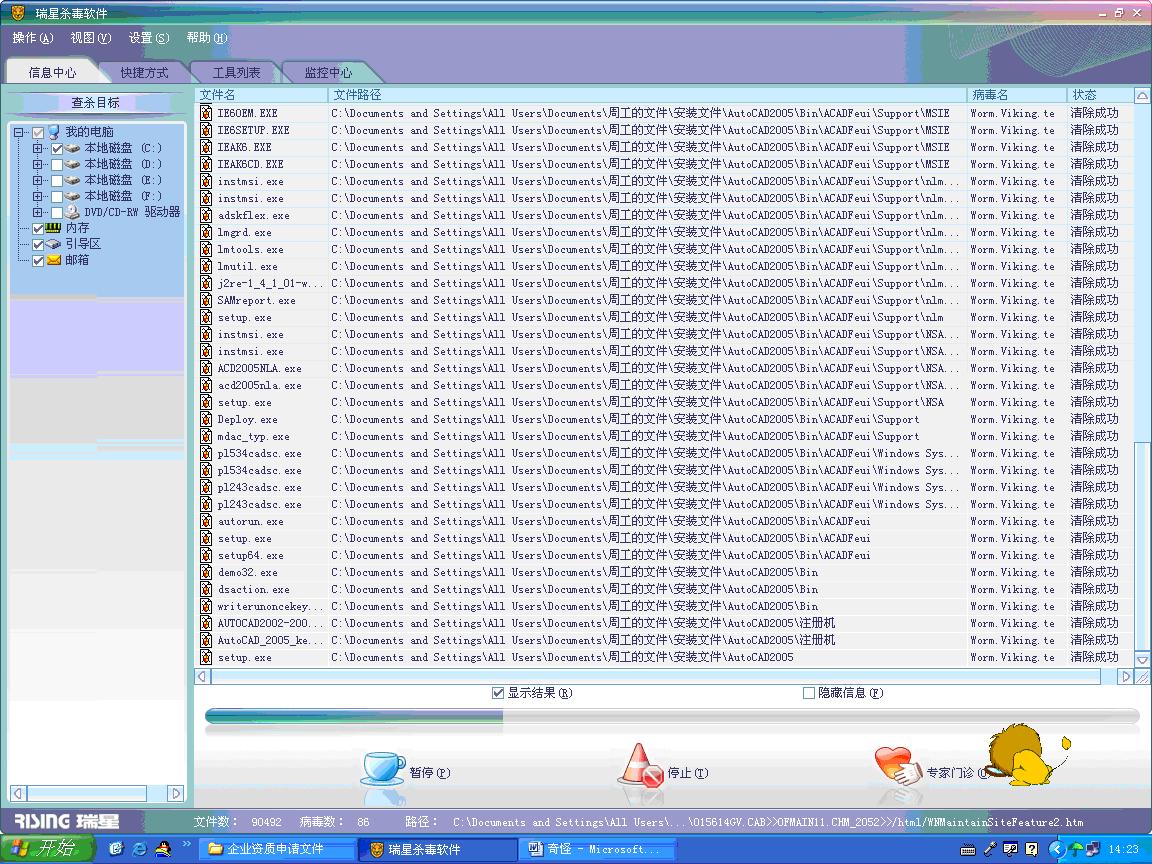Viewport: 1152px width, 864px height.
Task: Sort by 病毒名 column header
Action: (x=1017, y=95)
